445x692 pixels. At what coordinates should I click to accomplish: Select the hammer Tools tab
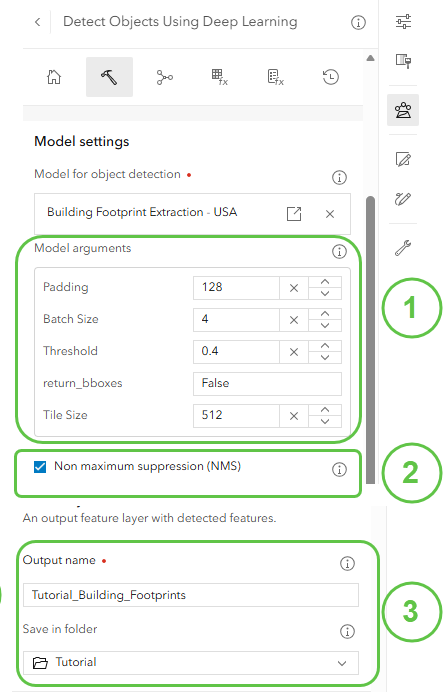109,77
